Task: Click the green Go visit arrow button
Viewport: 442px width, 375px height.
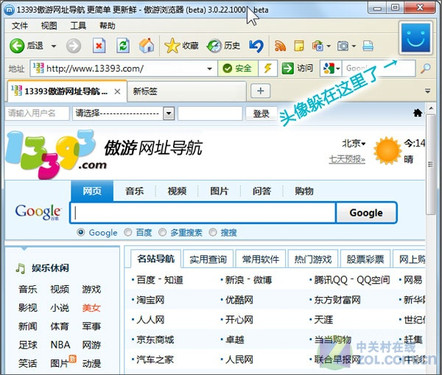Action: 287,68
